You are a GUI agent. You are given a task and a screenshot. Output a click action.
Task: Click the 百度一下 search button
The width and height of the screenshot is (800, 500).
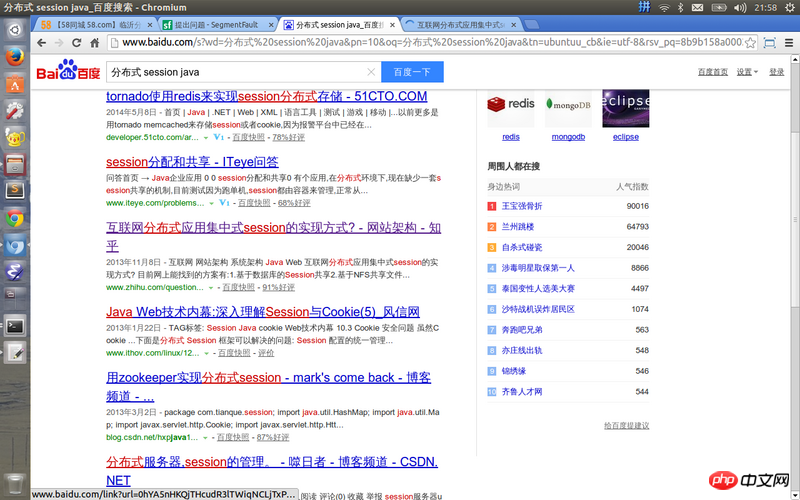coord(412,72)
